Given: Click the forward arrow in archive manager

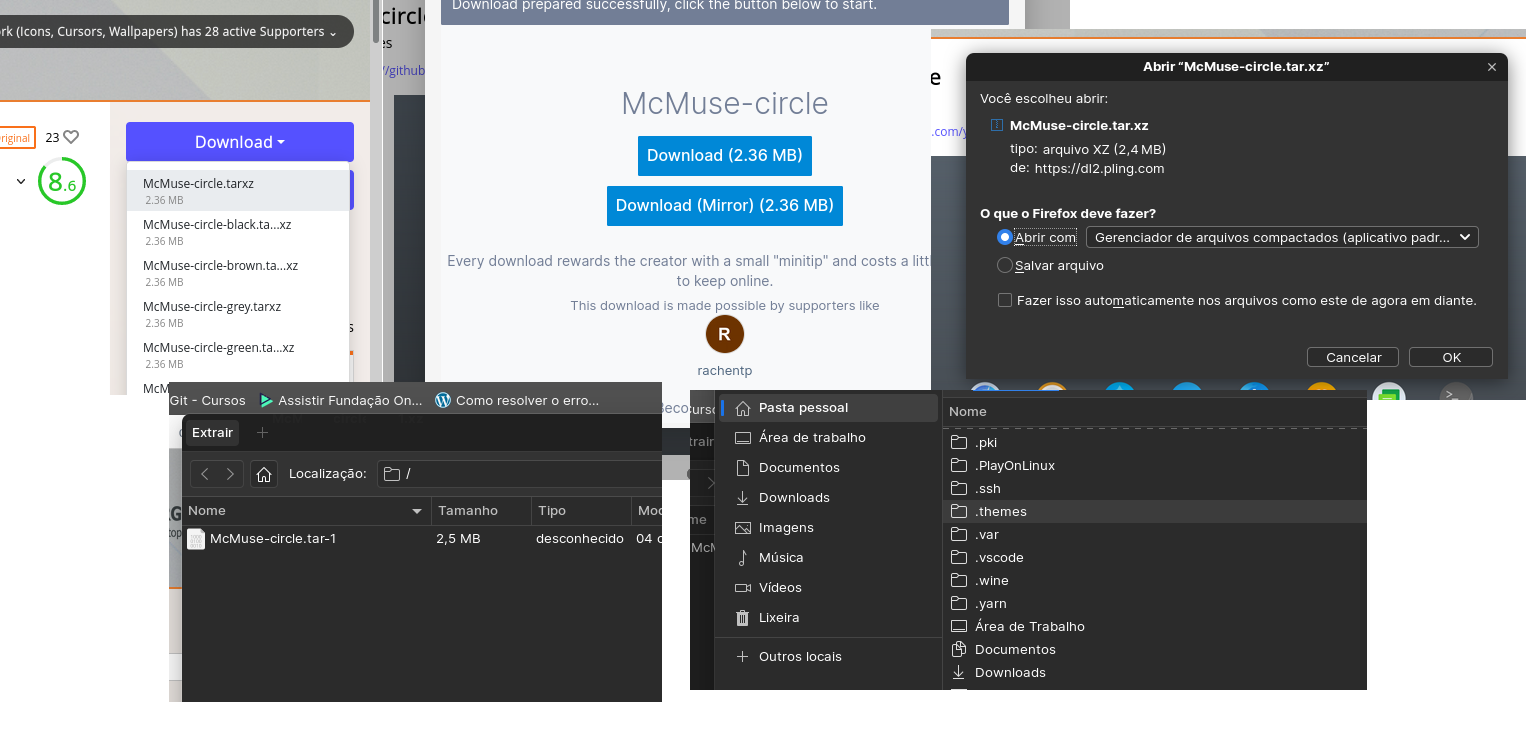Looking at the screenshot, I should (231, 474).
